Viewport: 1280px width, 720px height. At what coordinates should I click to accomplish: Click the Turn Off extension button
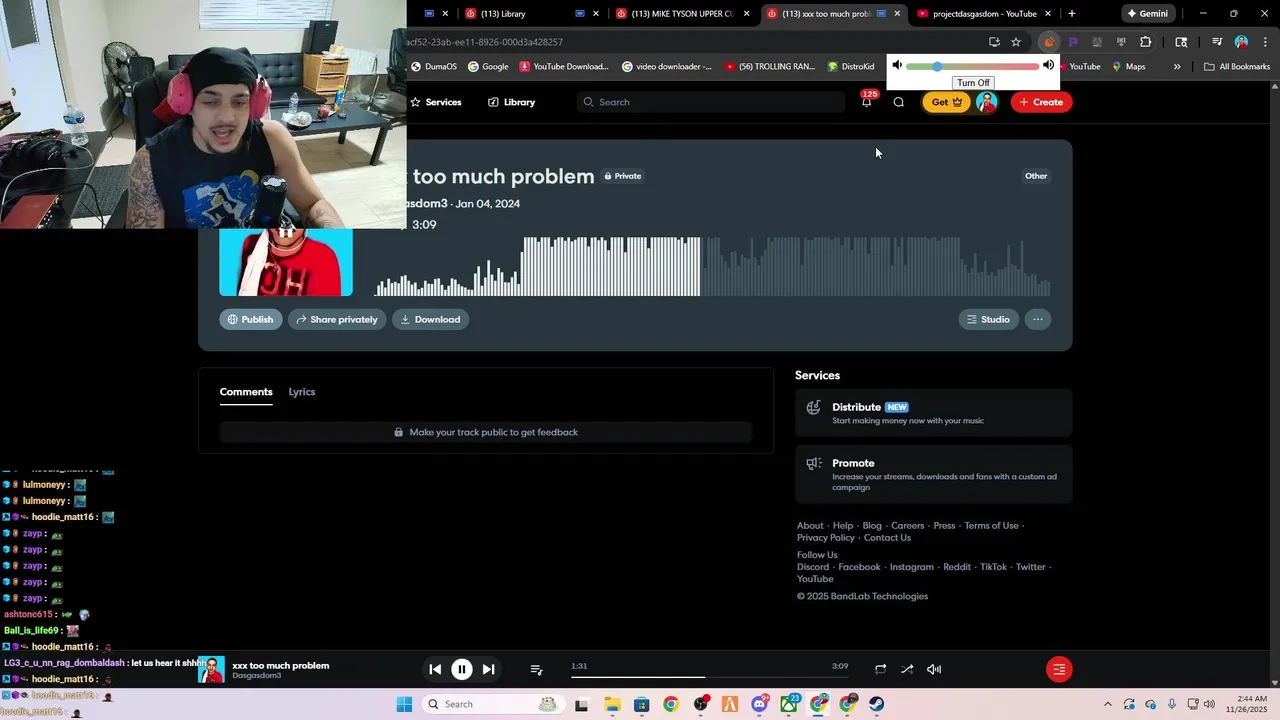[972, 83]
